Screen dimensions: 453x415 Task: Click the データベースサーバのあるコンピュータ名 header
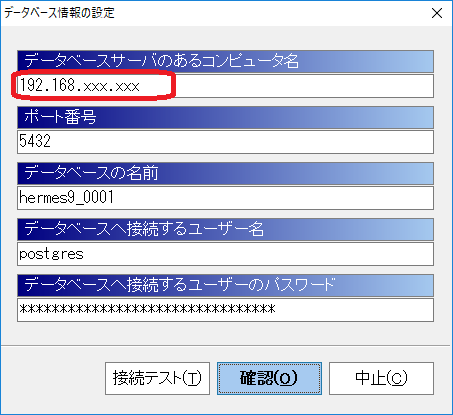click(161, 61)
